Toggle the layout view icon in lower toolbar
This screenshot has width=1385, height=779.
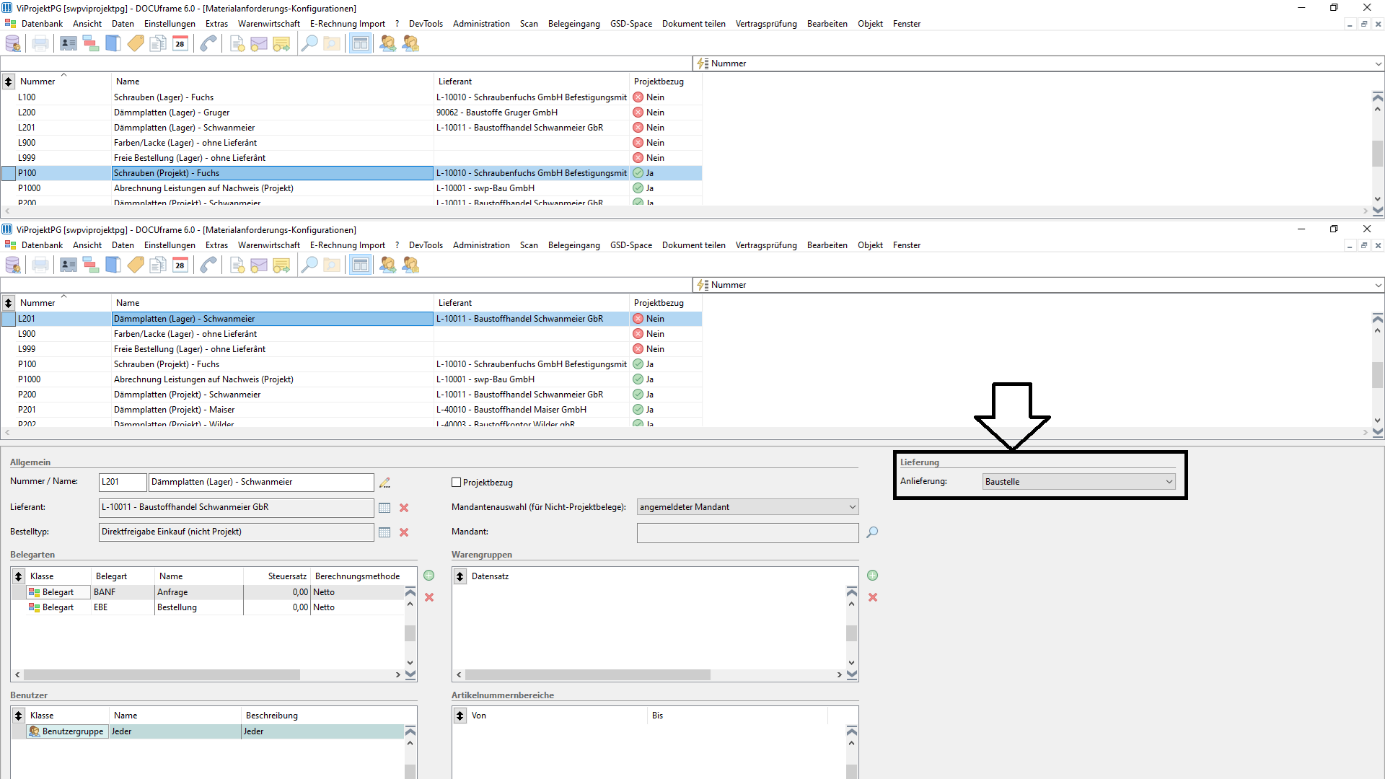[x=360, y=264]
